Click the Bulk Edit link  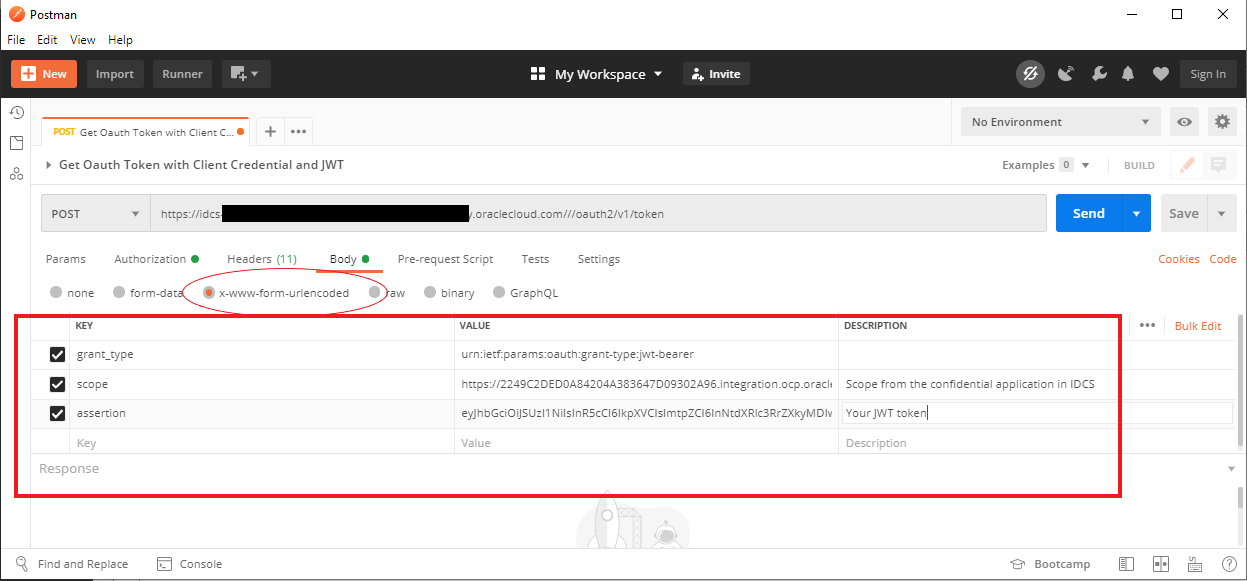[1197, 326]
